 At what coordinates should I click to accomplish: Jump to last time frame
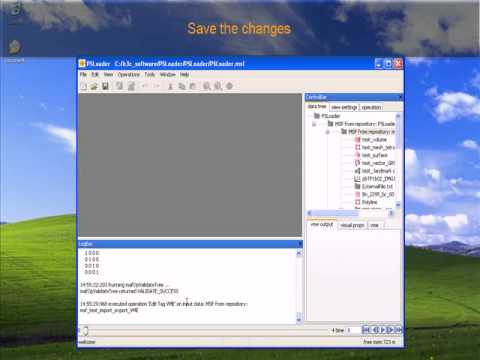point(398,330)
